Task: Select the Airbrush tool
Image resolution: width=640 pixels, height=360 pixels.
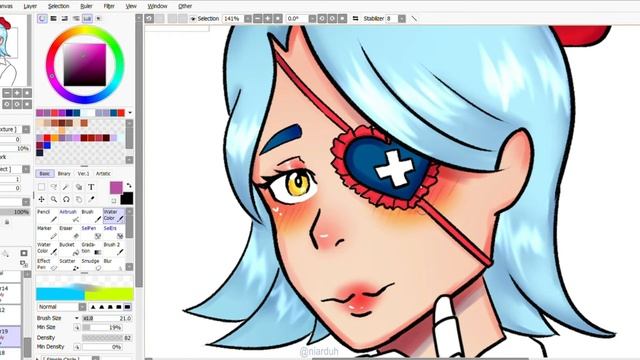Action: click(69, 216)
